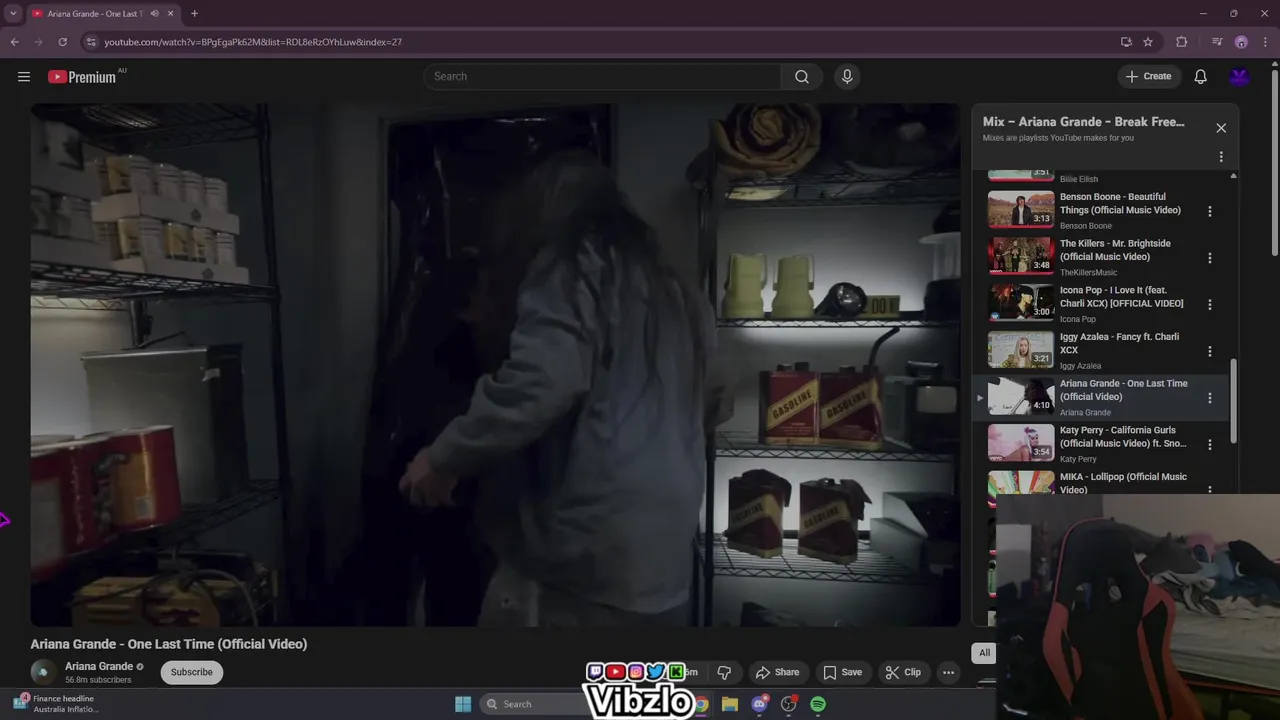Viewport: 1280px width, 720px height.
Task: Click the YouTube search input field
Action: click(603, 77)
